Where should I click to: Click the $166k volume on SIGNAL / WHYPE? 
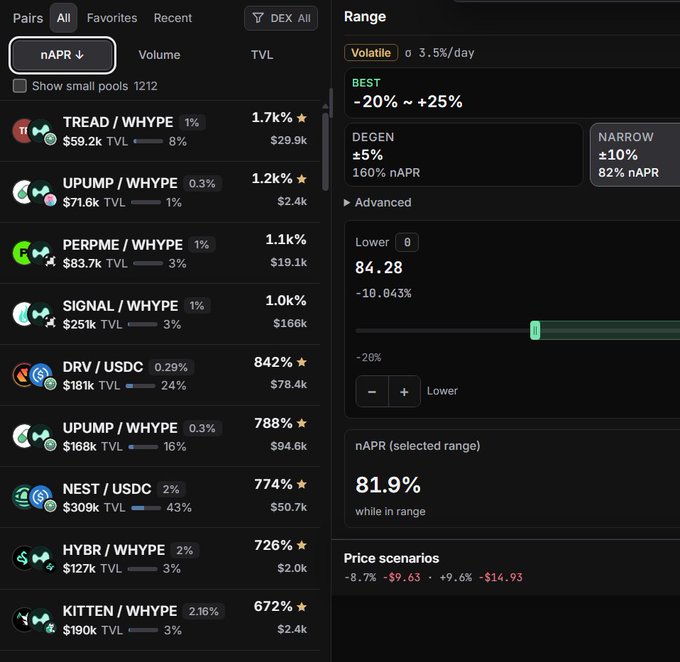[x=290, y=324]
